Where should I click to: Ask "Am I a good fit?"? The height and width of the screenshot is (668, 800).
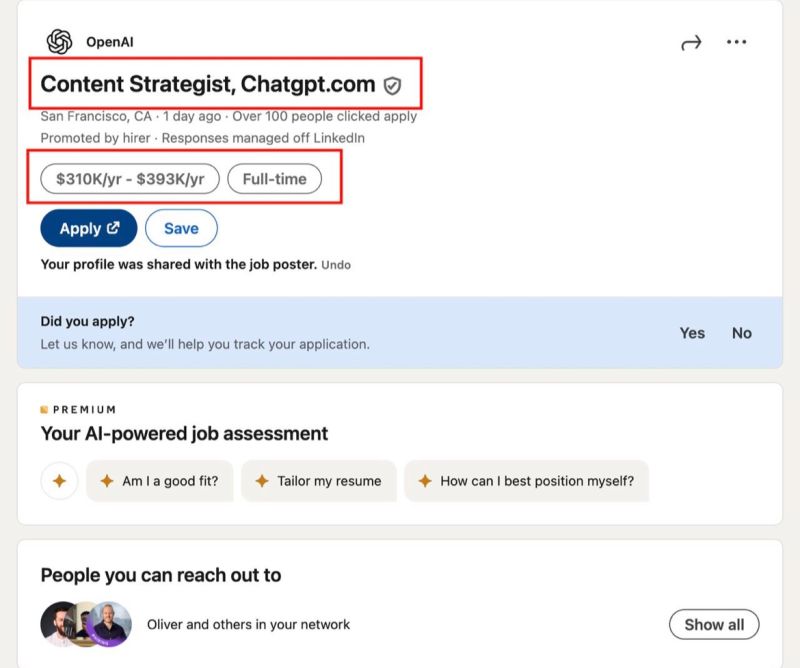(159, 481)
